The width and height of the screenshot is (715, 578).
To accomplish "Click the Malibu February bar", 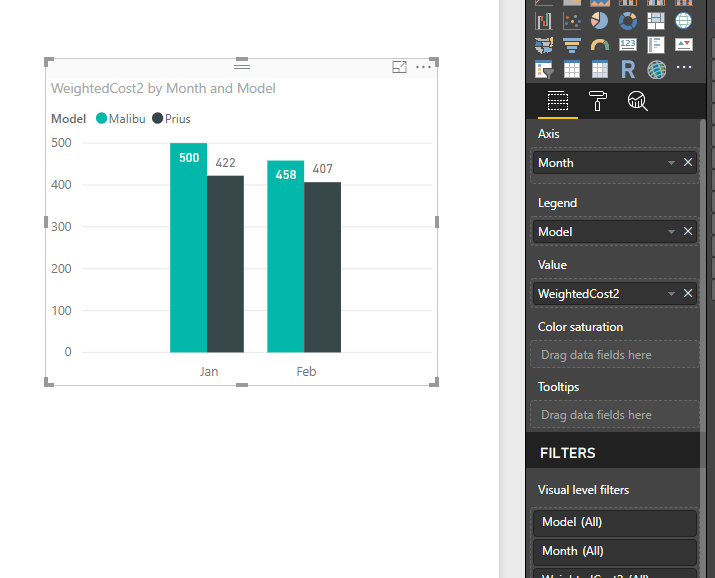I will [285, 256].
